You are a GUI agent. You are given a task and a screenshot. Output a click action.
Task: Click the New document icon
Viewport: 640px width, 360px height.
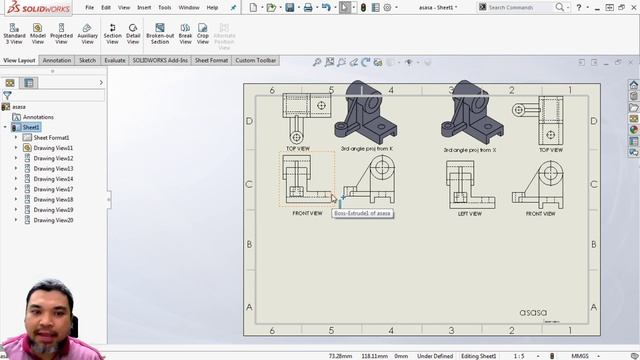coord(253,7)
